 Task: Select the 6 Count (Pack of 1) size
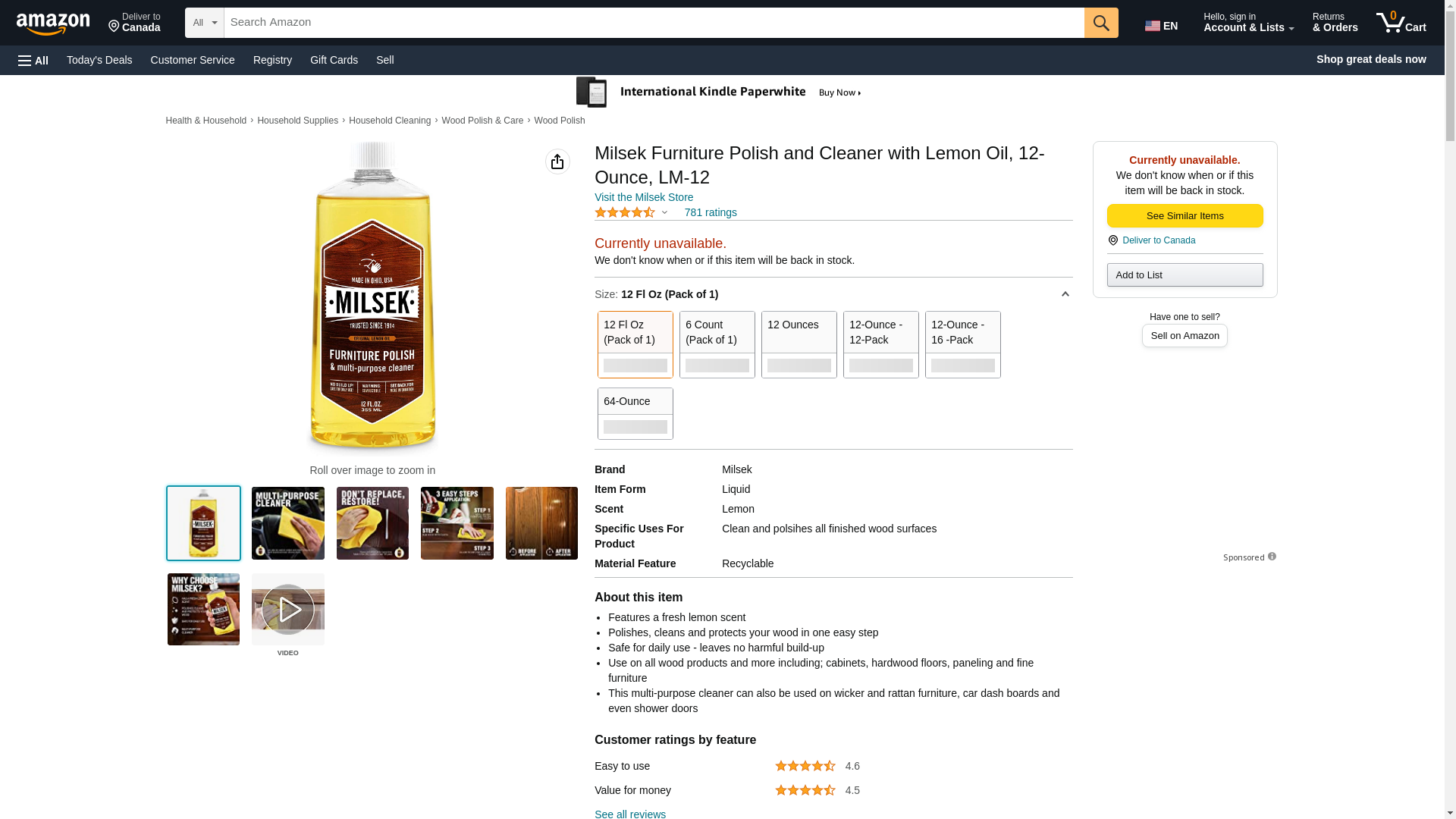[x=717, y=344]
